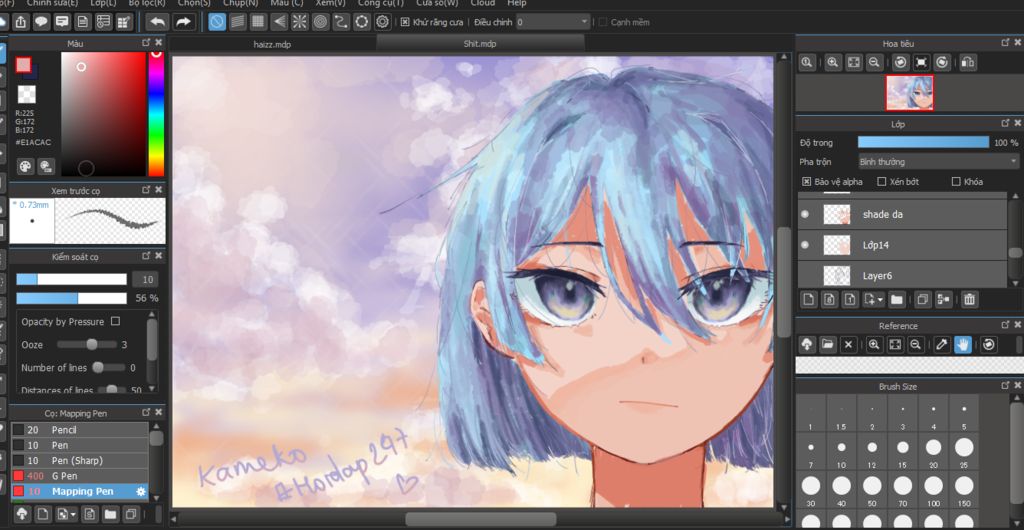The width and height of the screenshot is (1024, 530).
Task: Enable Khóa lock checkbox
Action: coord(956,181)
